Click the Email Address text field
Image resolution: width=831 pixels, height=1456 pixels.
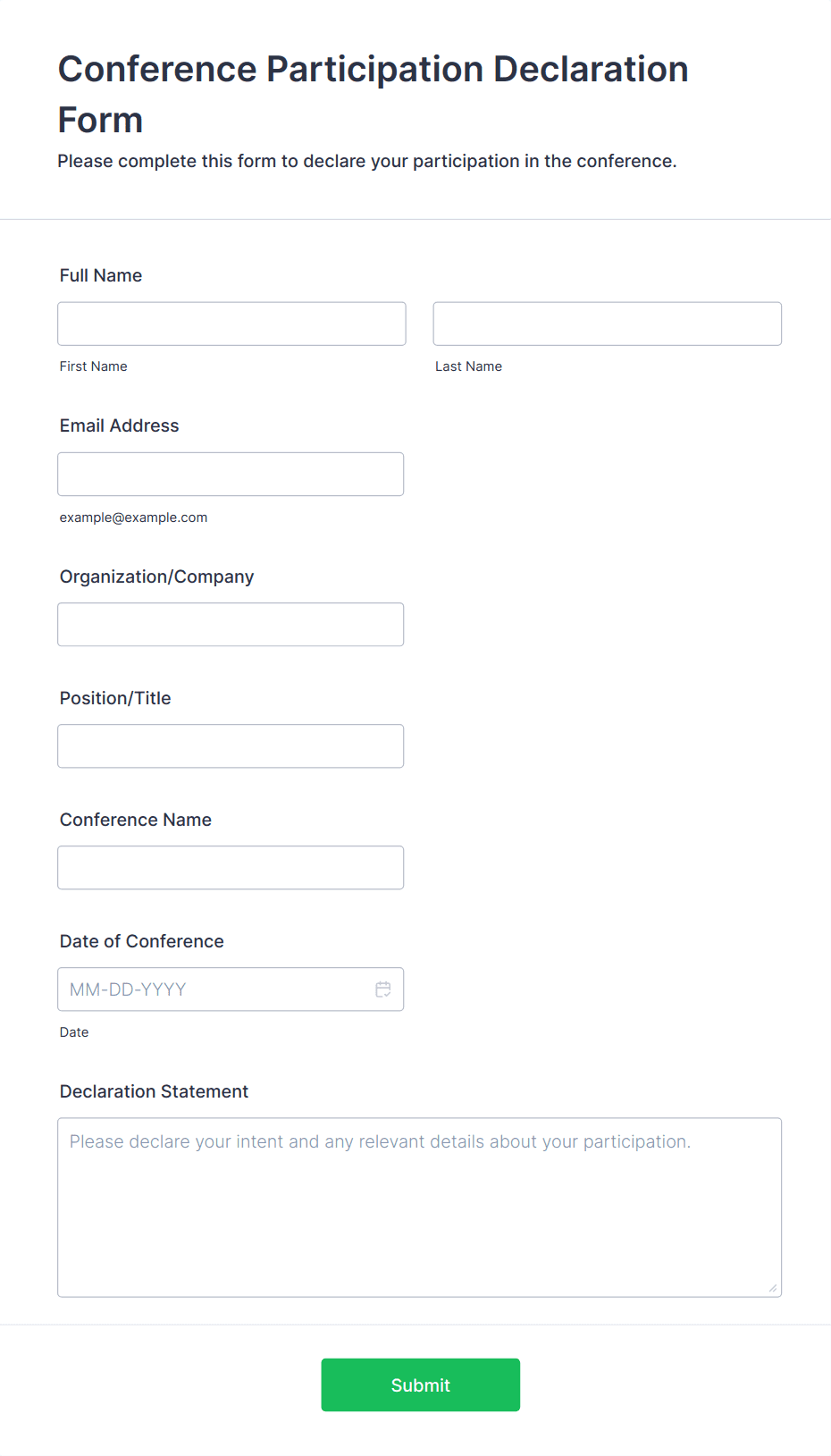pyautogui.click(x=231, y=474)
